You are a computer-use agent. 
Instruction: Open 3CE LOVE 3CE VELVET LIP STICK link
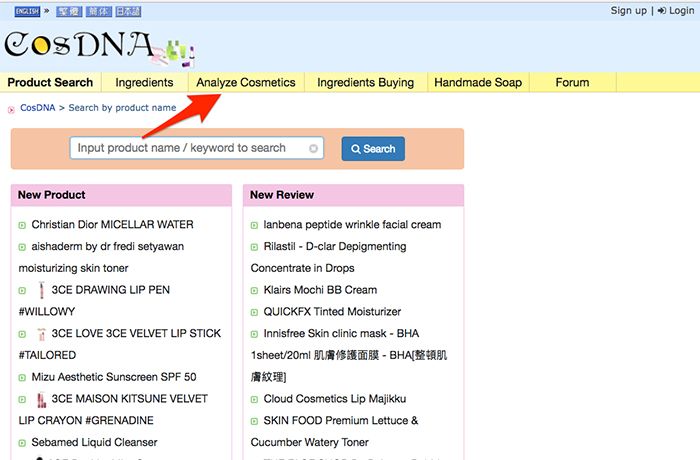pyautogui.click(x=136, y=333)
